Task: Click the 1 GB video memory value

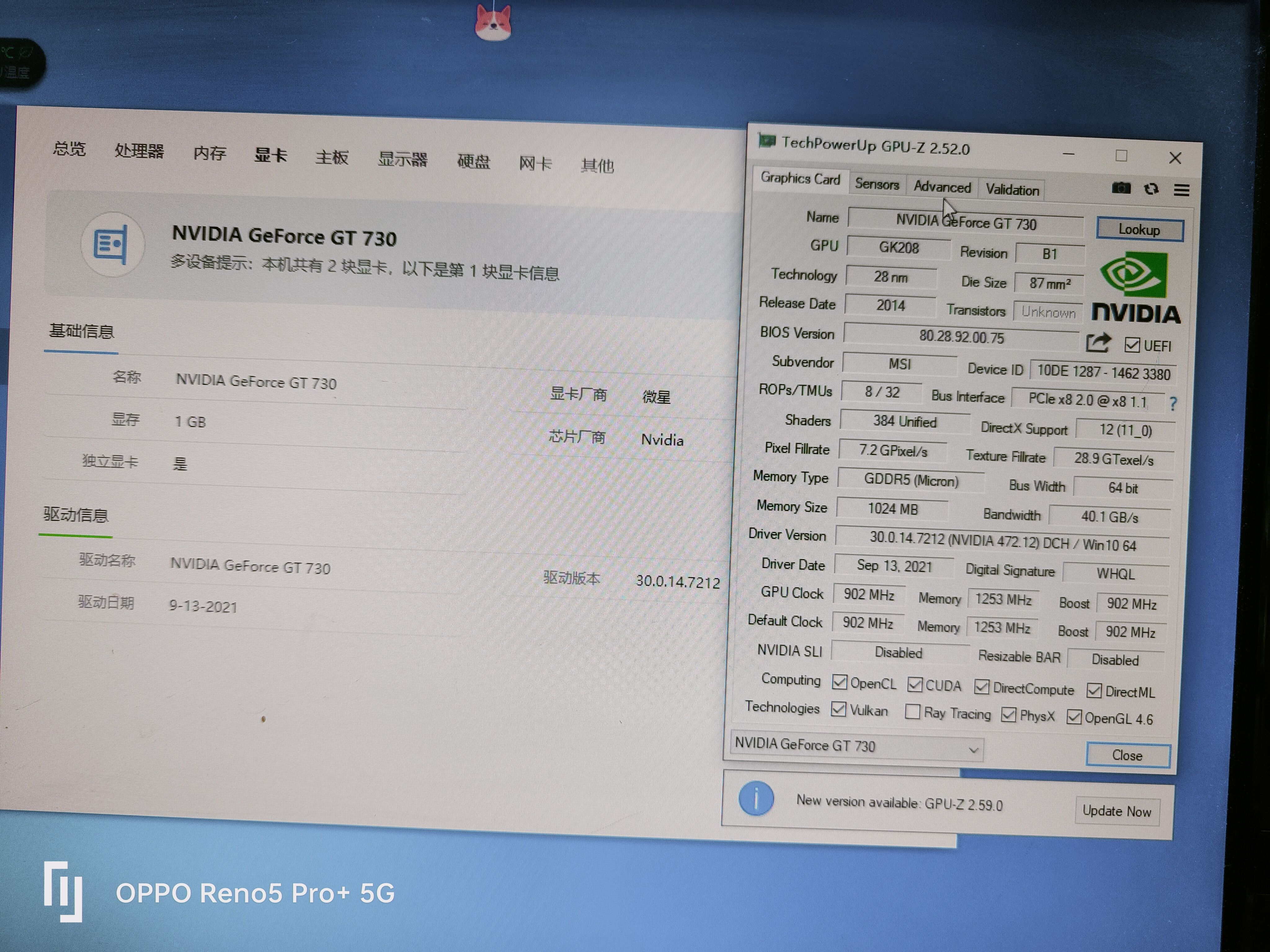Action: tap(190, 422)
